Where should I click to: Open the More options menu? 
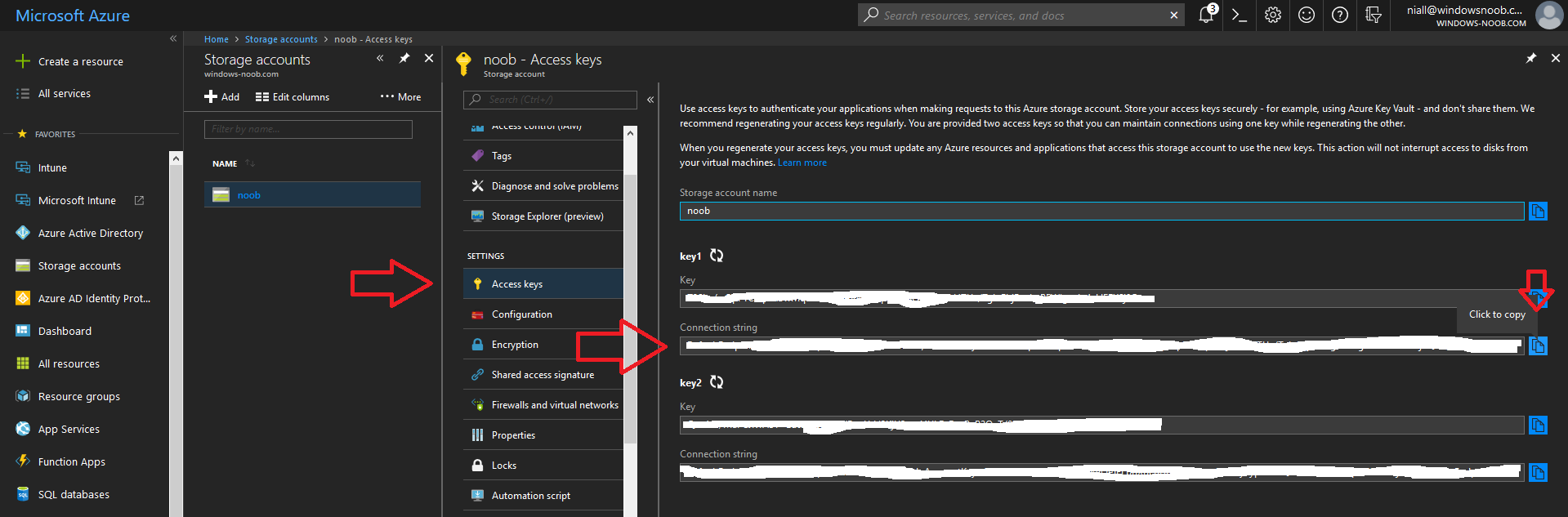[401, 96]
